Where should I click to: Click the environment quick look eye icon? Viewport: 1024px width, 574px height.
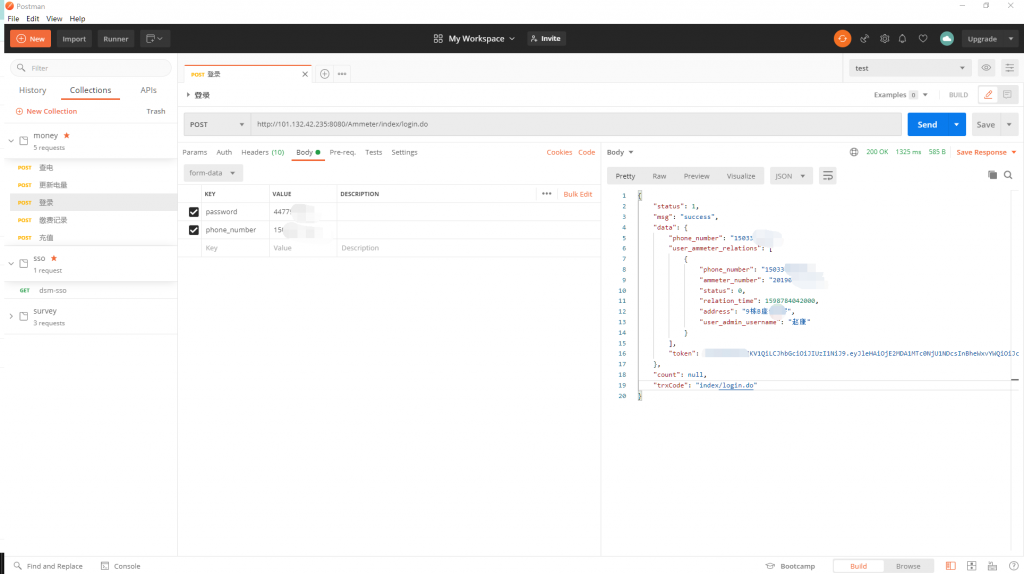tap(986, 68)
